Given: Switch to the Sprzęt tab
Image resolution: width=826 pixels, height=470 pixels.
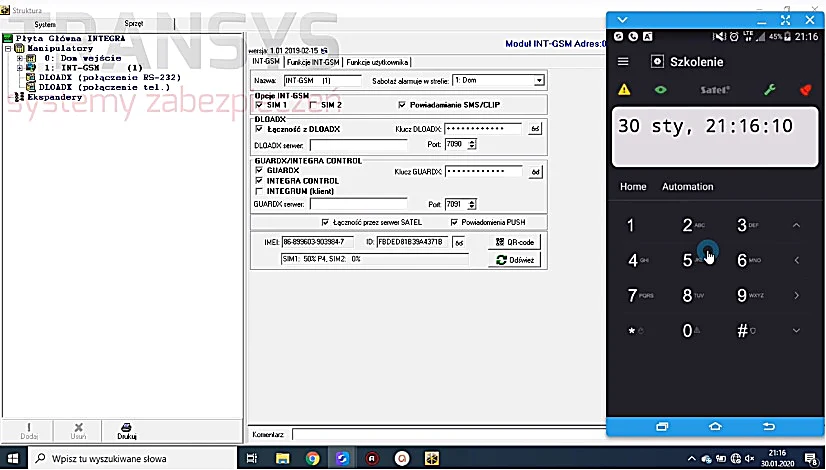Looking at the screenshot, I should (134, 24).
